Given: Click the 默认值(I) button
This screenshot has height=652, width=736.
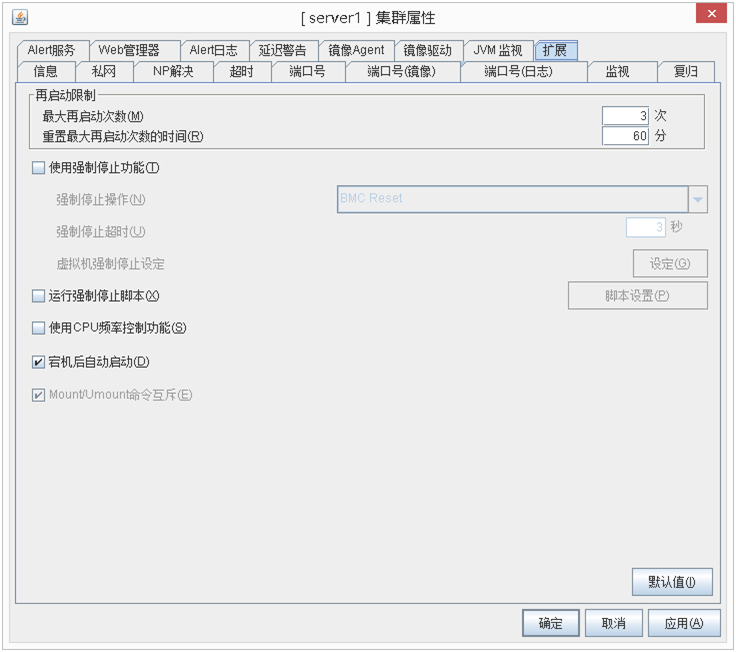Looking at the screenshot, I should coord(672,582).
